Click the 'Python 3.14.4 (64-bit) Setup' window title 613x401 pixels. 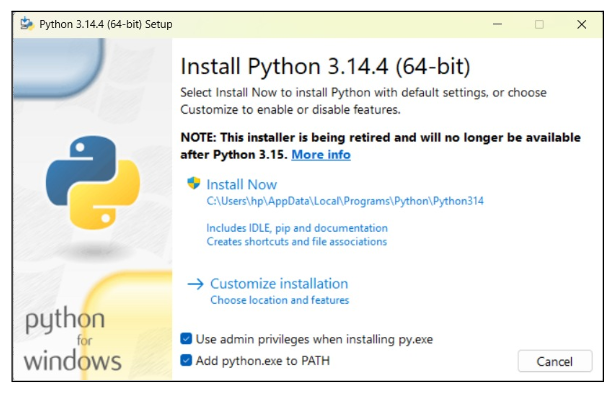106,25
